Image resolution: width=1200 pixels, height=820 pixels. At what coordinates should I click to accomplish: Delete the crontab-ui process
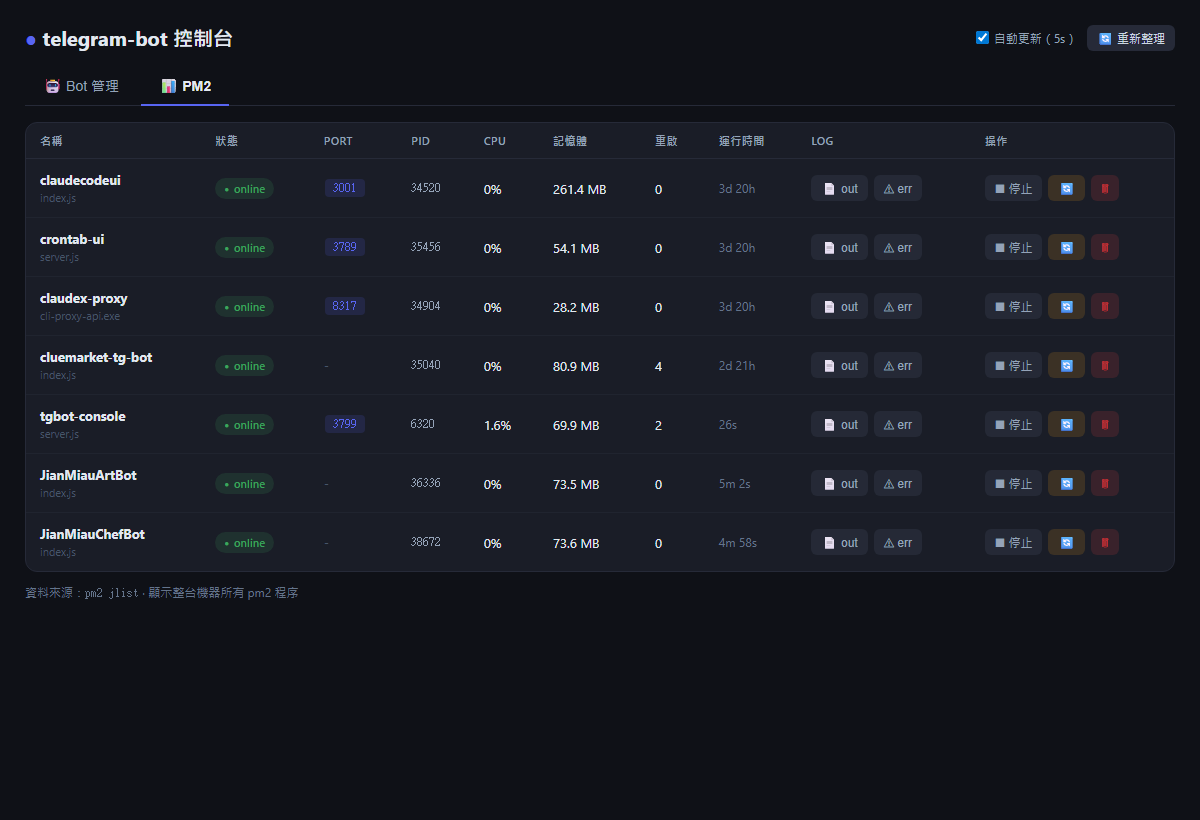[1105, 247]
